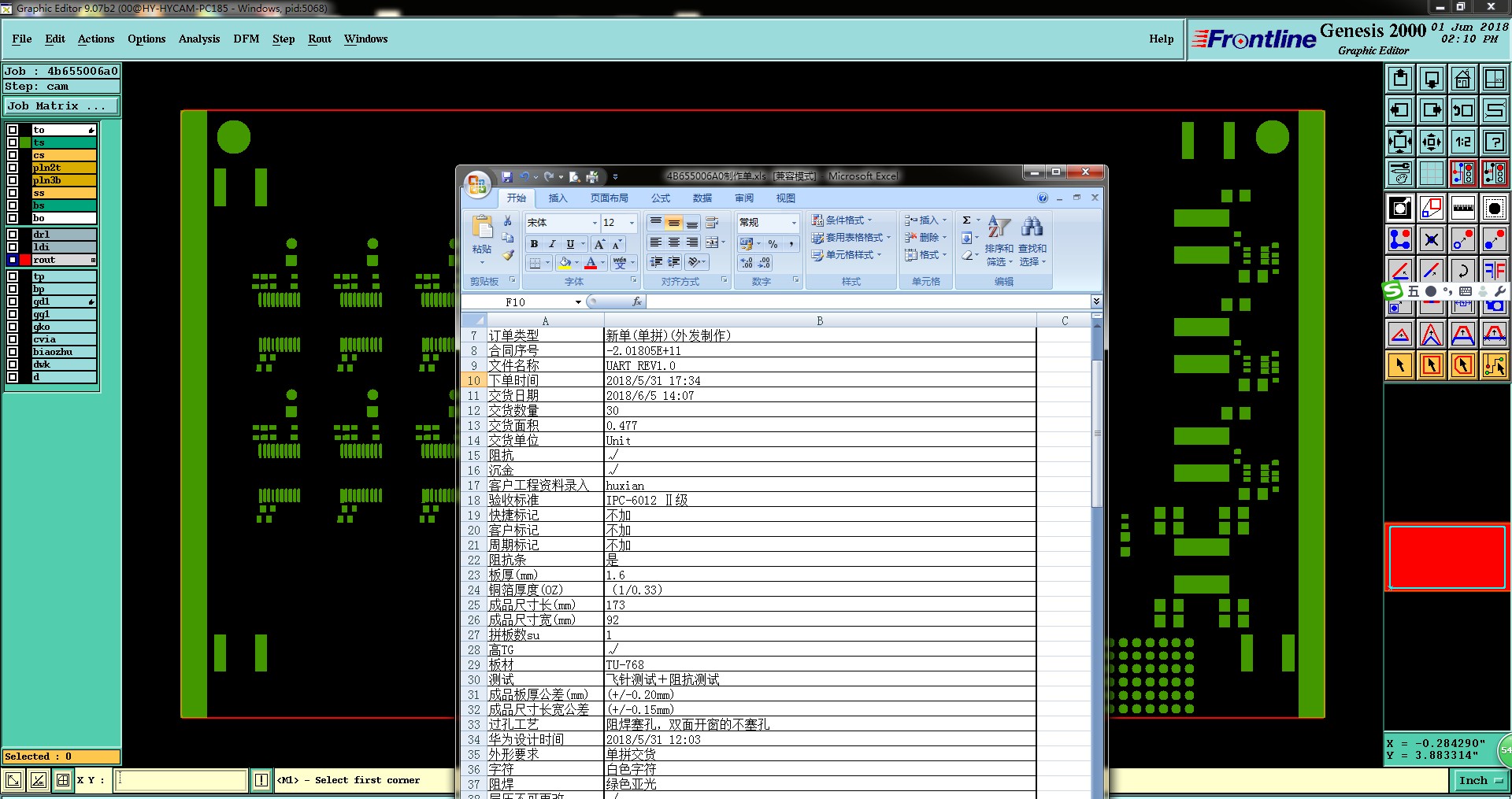This screenshot has width=1512, height=799.
Task: Click the 粘贴 paste button in Excel
Action: click(x=482, y=239)
